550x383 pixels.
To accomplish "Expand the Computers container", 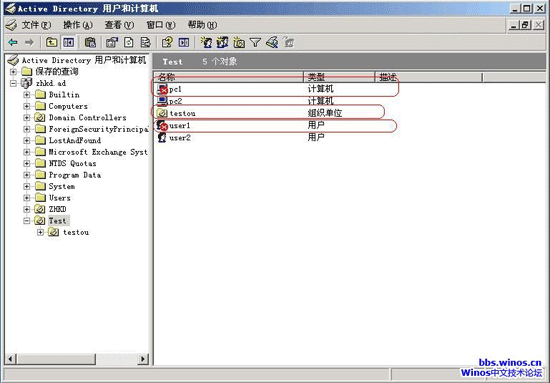I will 27,106.
